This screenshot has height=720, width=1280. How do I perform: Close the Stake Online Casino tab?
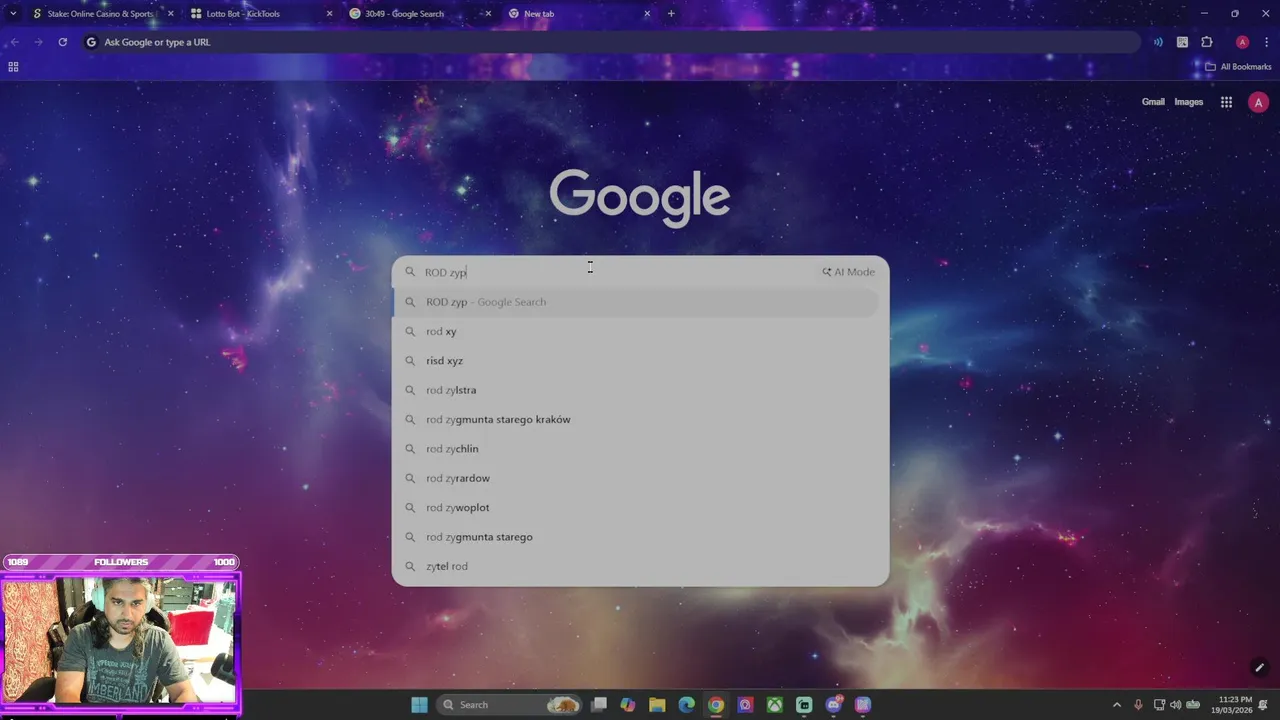170,14
